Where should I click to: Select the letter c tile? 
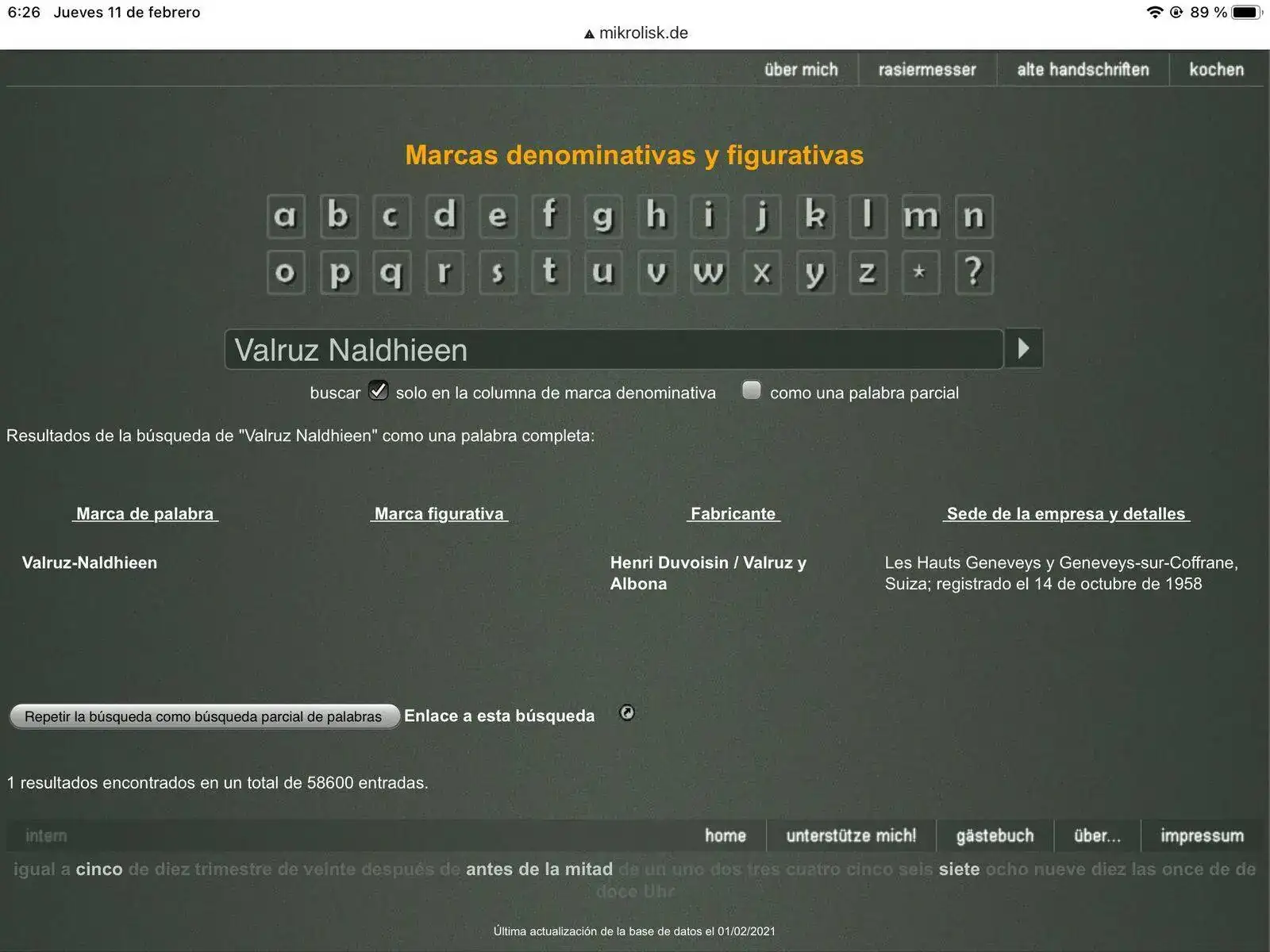[x=391, y=216]
